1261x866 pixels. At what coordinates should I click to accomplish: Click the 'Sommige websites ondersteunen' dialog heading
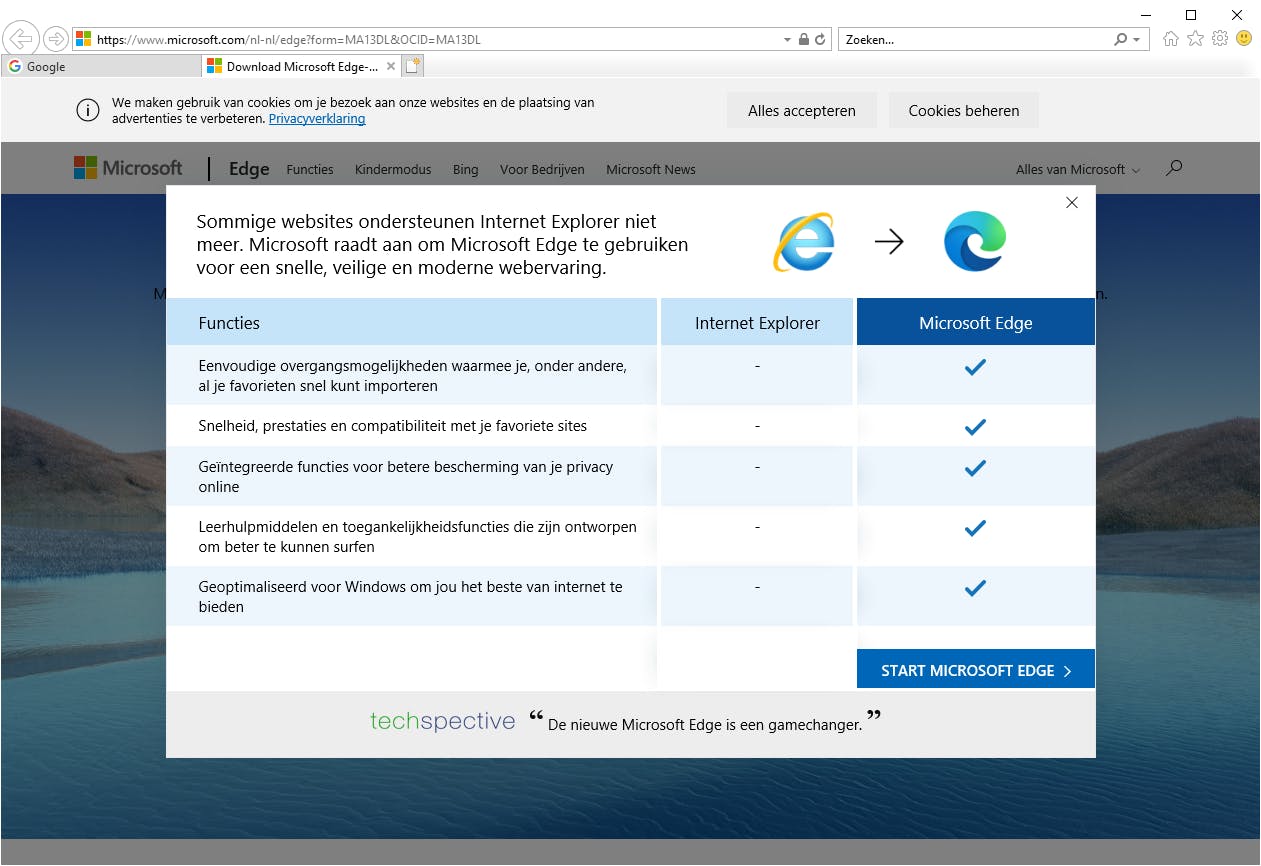[442, 245]
